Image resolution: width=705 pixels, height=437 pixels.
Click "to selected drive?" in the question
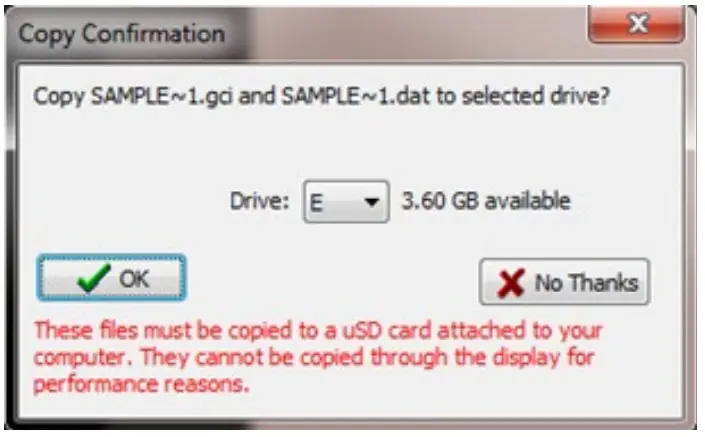522,96
